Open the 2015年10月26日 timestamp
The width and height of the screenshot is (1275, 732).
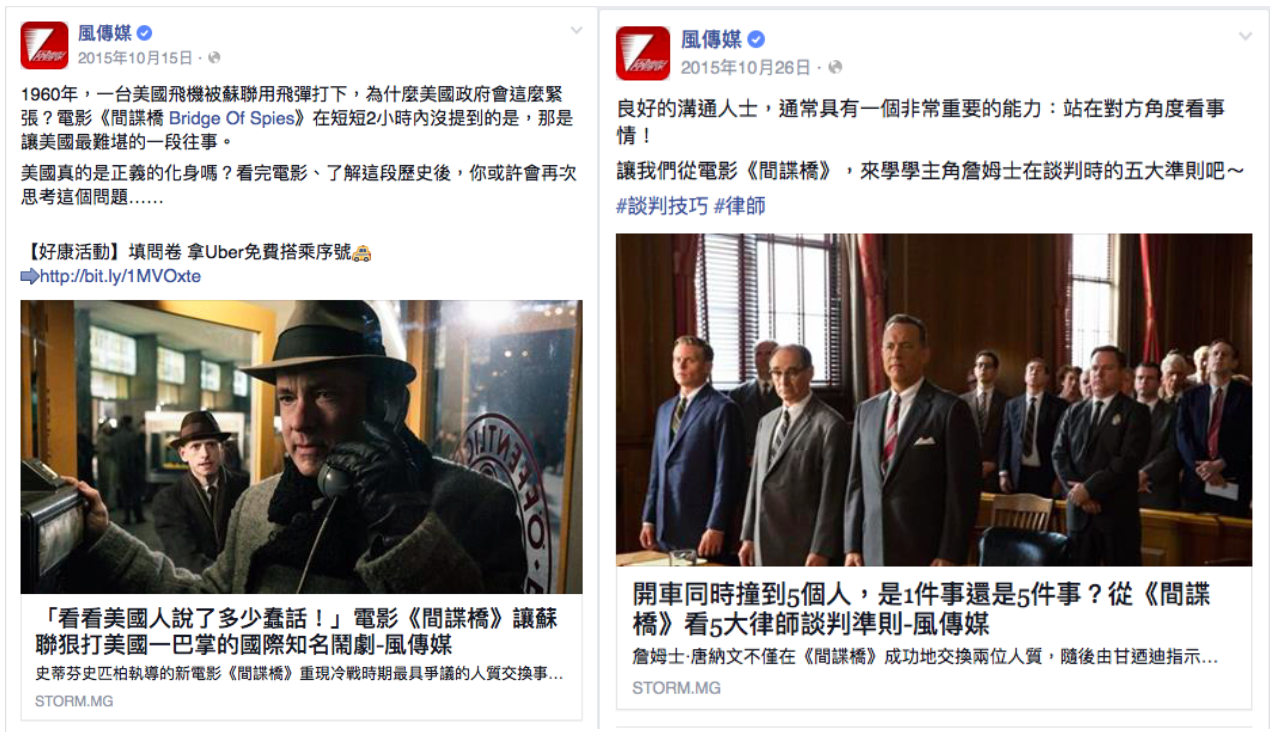click(x=746, y=67)
